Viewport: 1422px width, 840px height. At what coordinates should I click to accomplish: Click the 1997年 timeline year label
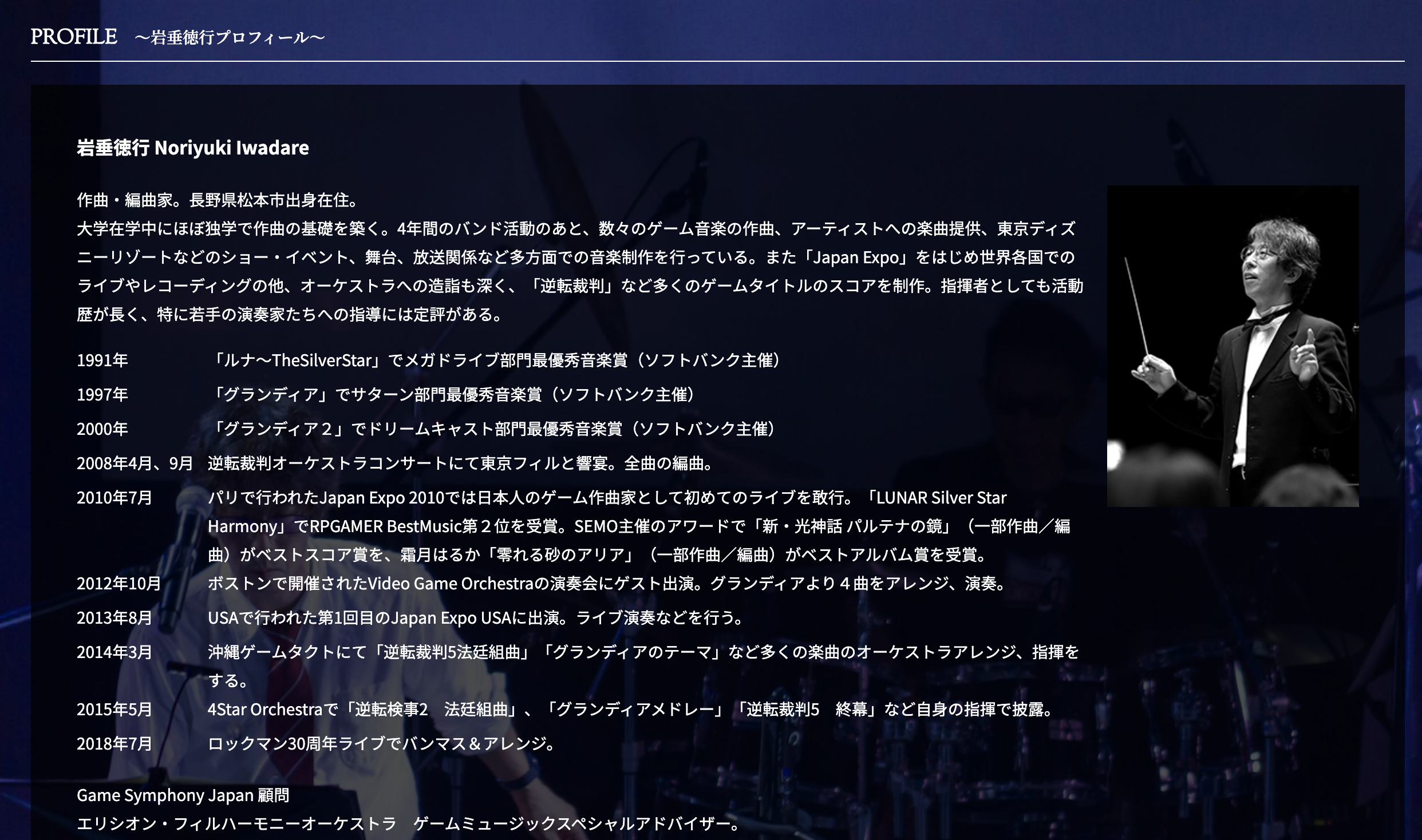(102, 395)
